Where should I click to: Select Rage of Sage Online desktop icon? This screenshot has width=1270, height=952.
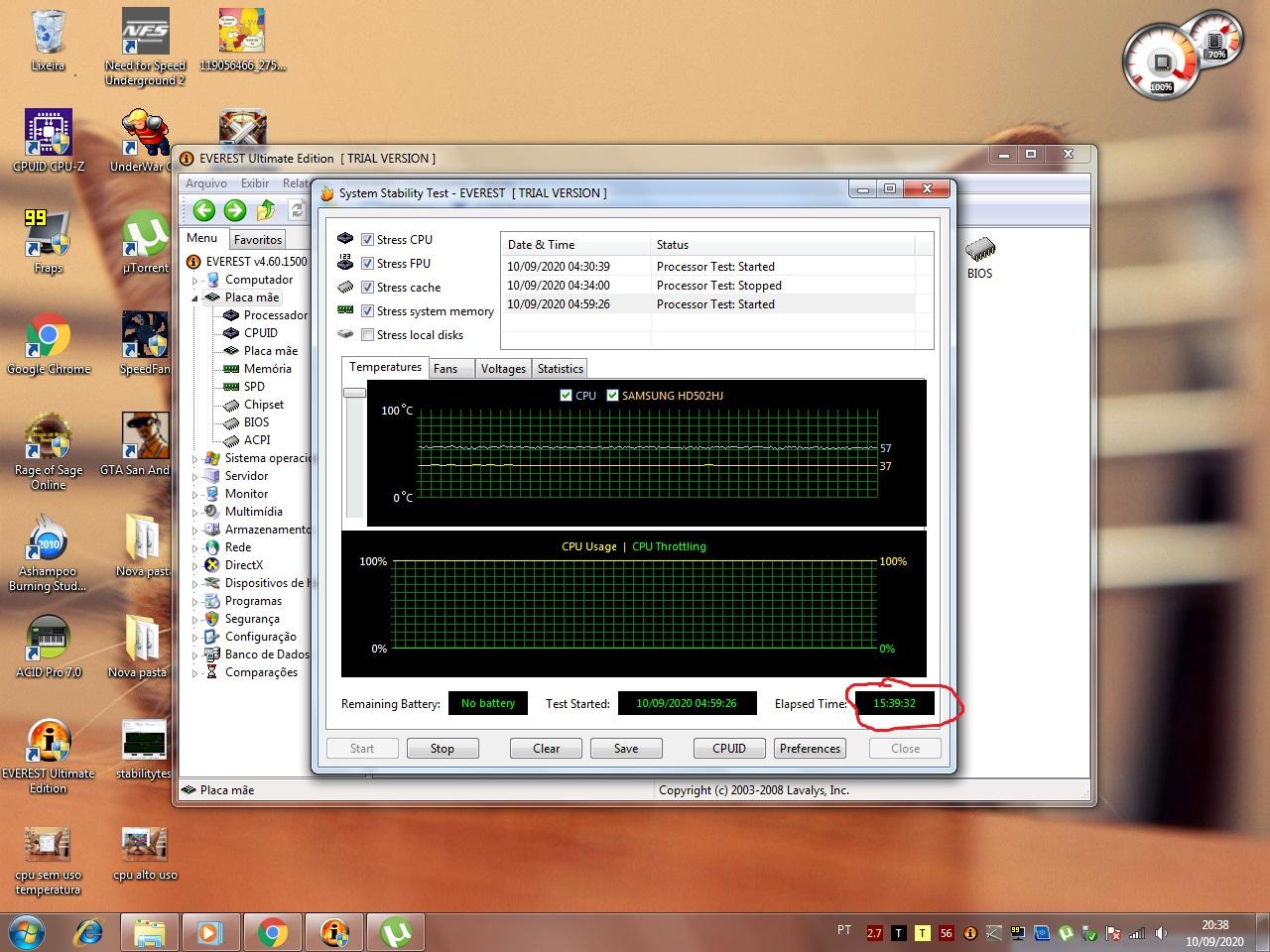pos(48,451)
